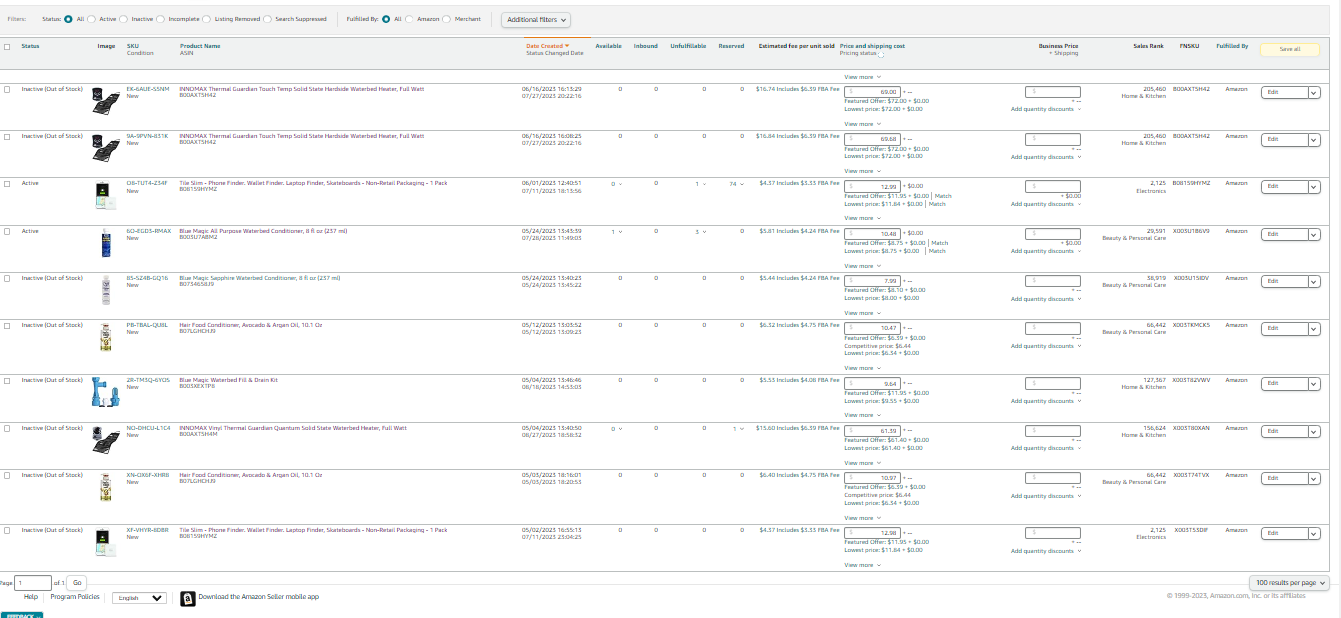Expand Add quantity discounts for 6O-EGD5-RMAX
The image size is (1341, 618).
(1045, 252)
